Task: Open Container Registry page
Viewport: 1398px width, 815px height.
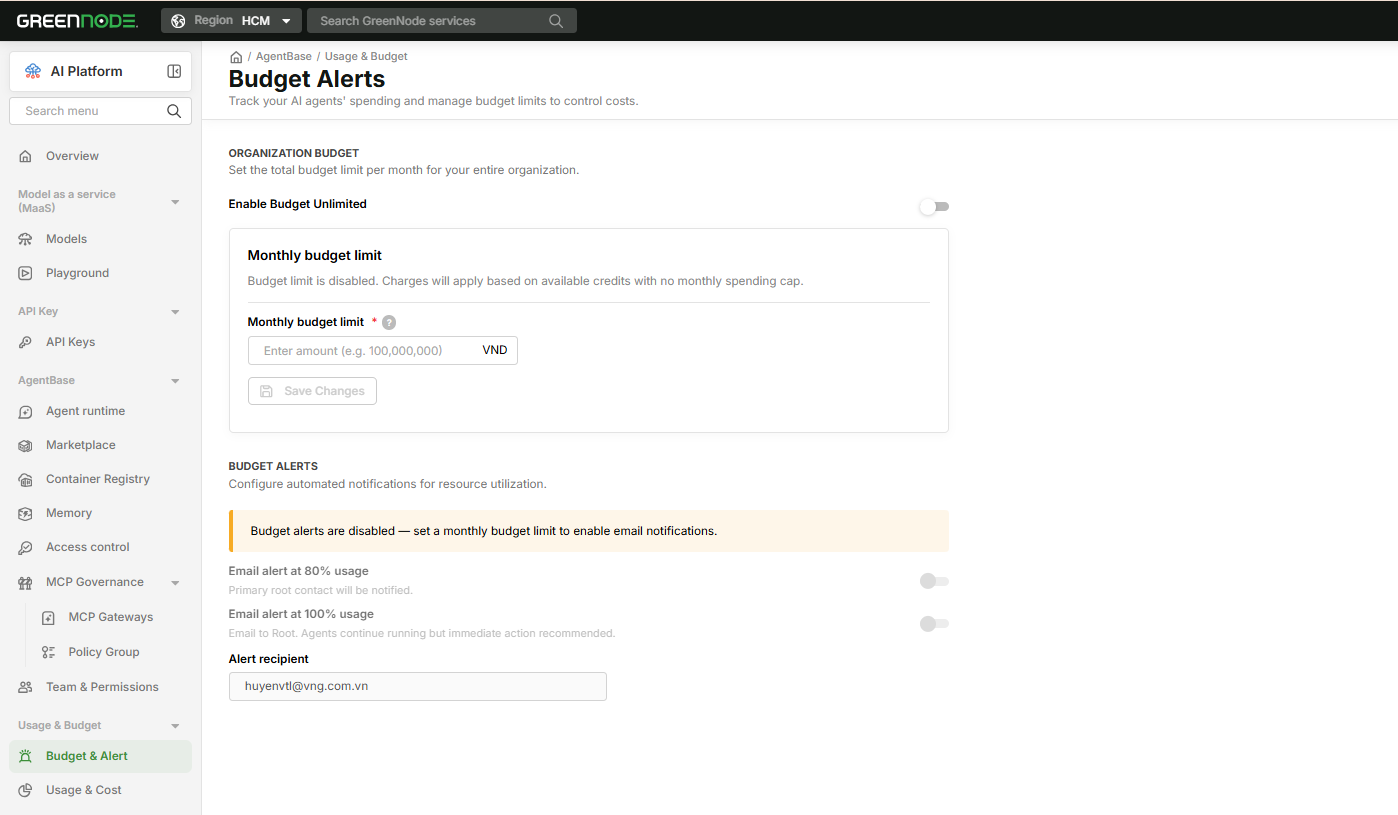Action: pyautogui.click(x=100, y=479)
